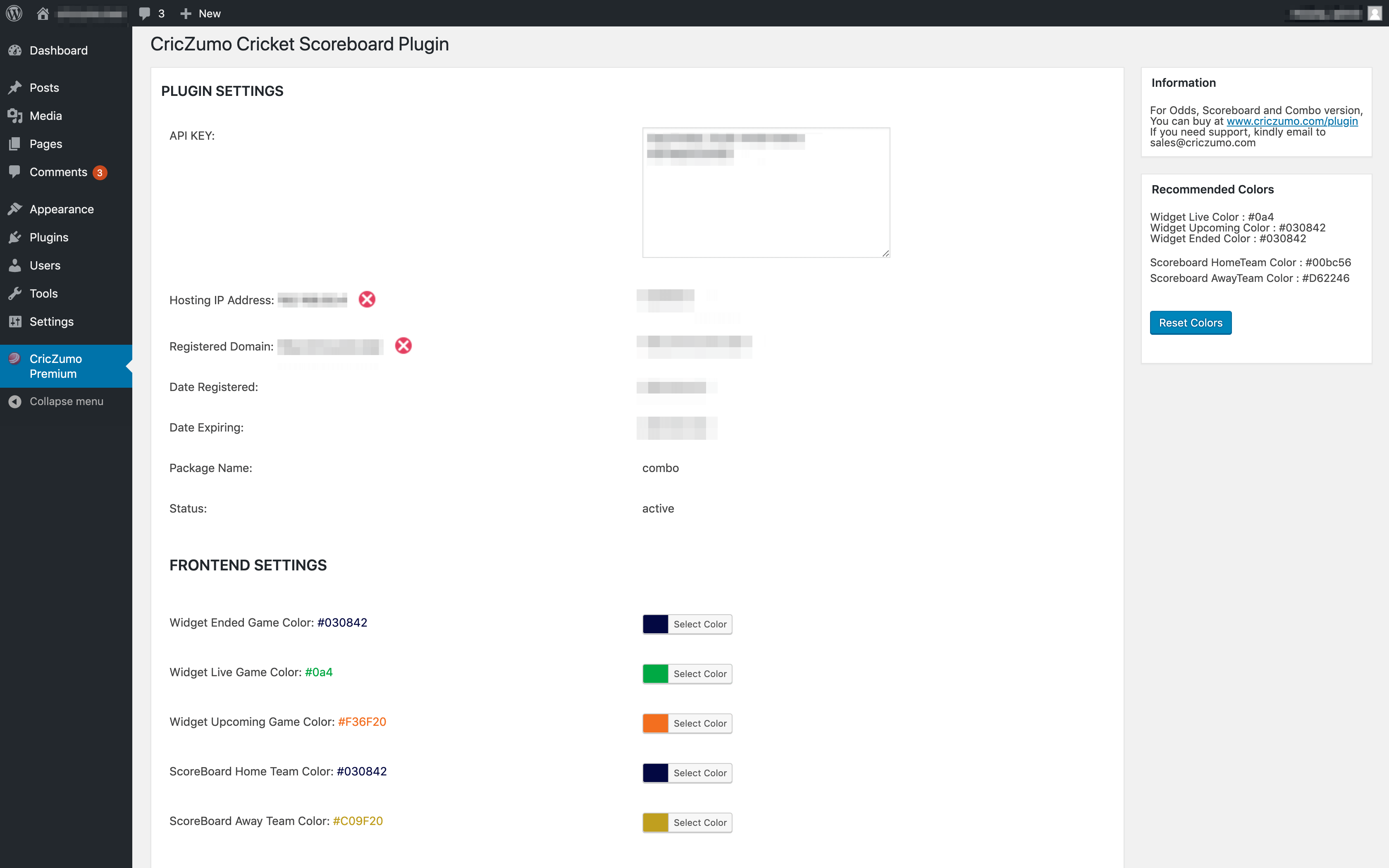Image resolution: width=1389 pixels, height=868 pixels.
Task: Click the Settings sliders icon
Action: point(15,322)
